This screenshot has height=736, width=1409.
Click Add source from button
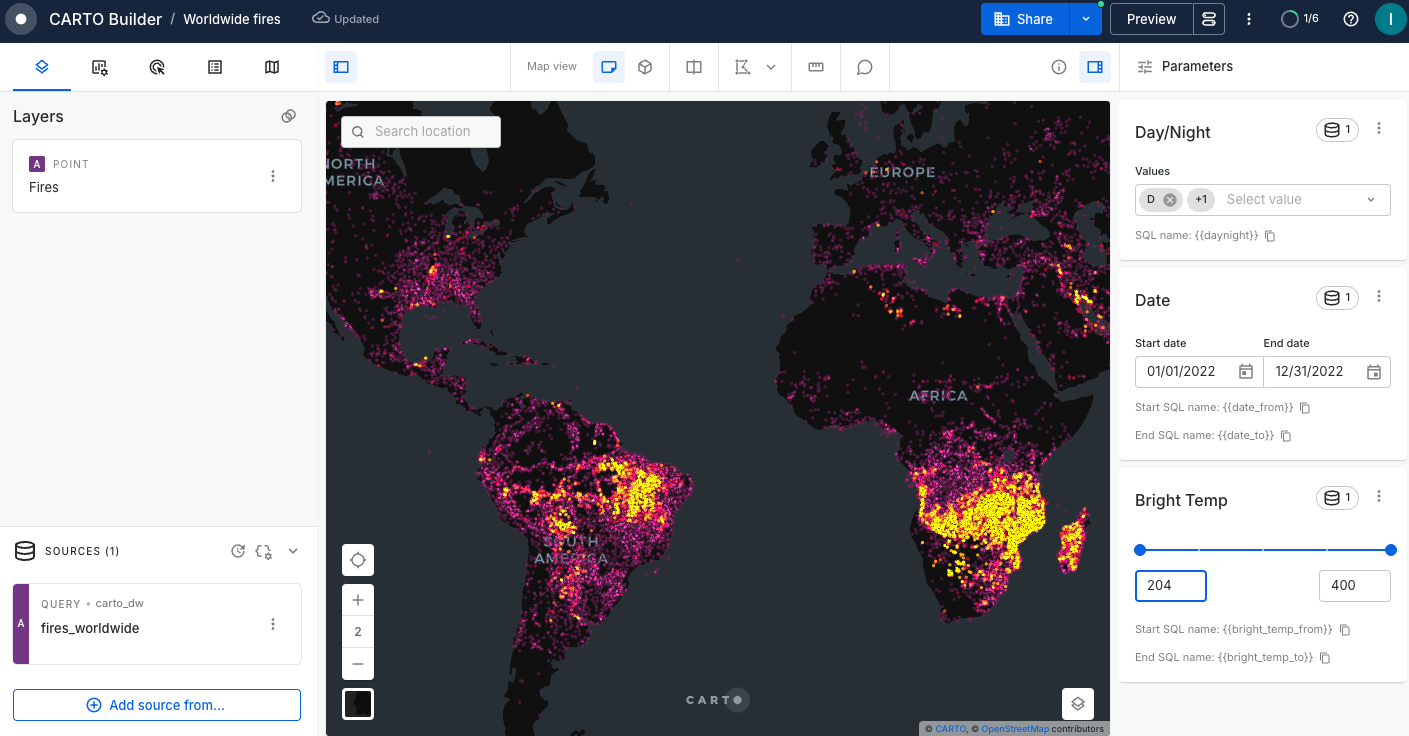pos(157,705)
